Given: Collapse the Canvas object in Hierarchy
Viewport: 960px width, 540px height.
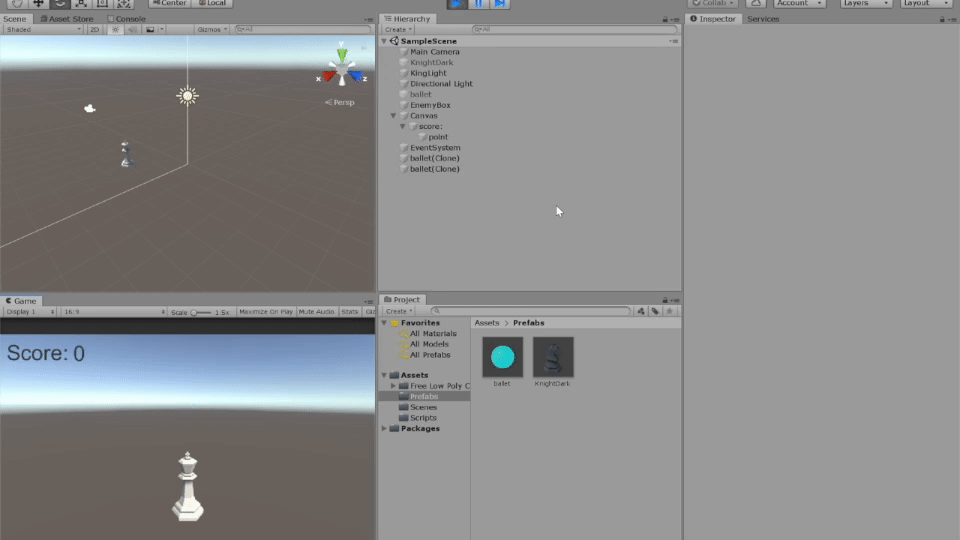Looking at the screenshot, I should pyautogui.click(x=393, y=116).
